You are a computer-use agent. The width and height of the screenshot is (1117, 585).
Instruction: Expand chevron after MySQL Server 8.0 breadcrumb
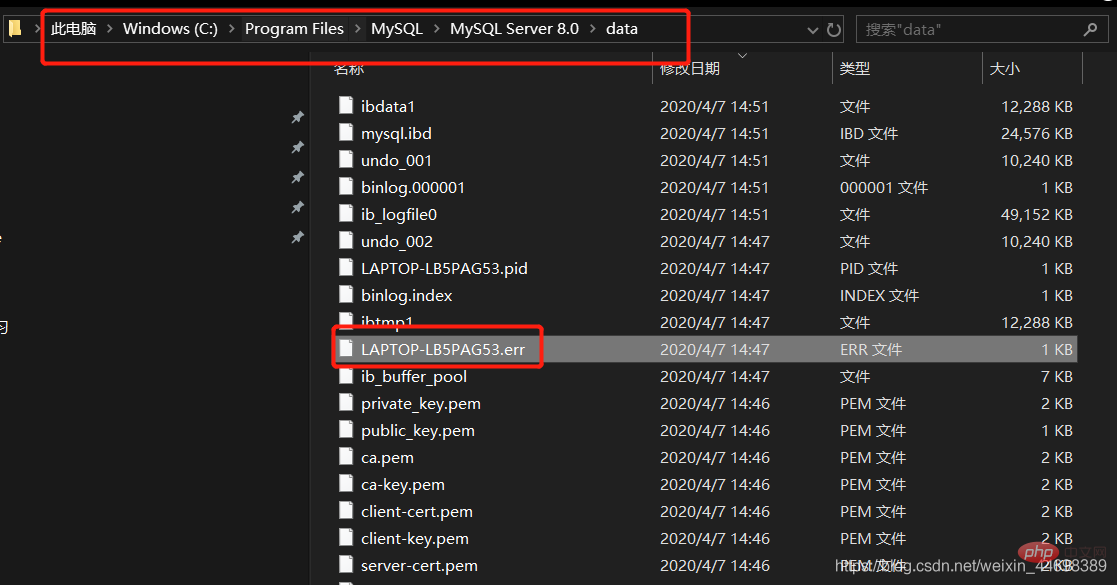593,29
